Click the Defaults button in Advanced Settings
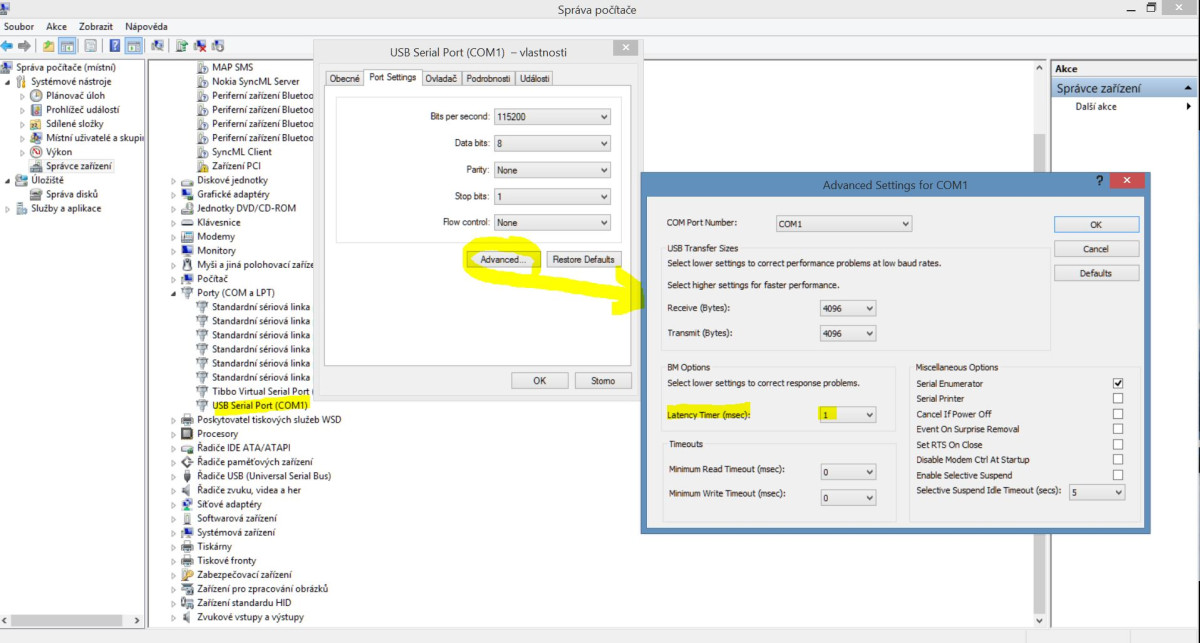1200x643 pixels. tap(1096, 273)
